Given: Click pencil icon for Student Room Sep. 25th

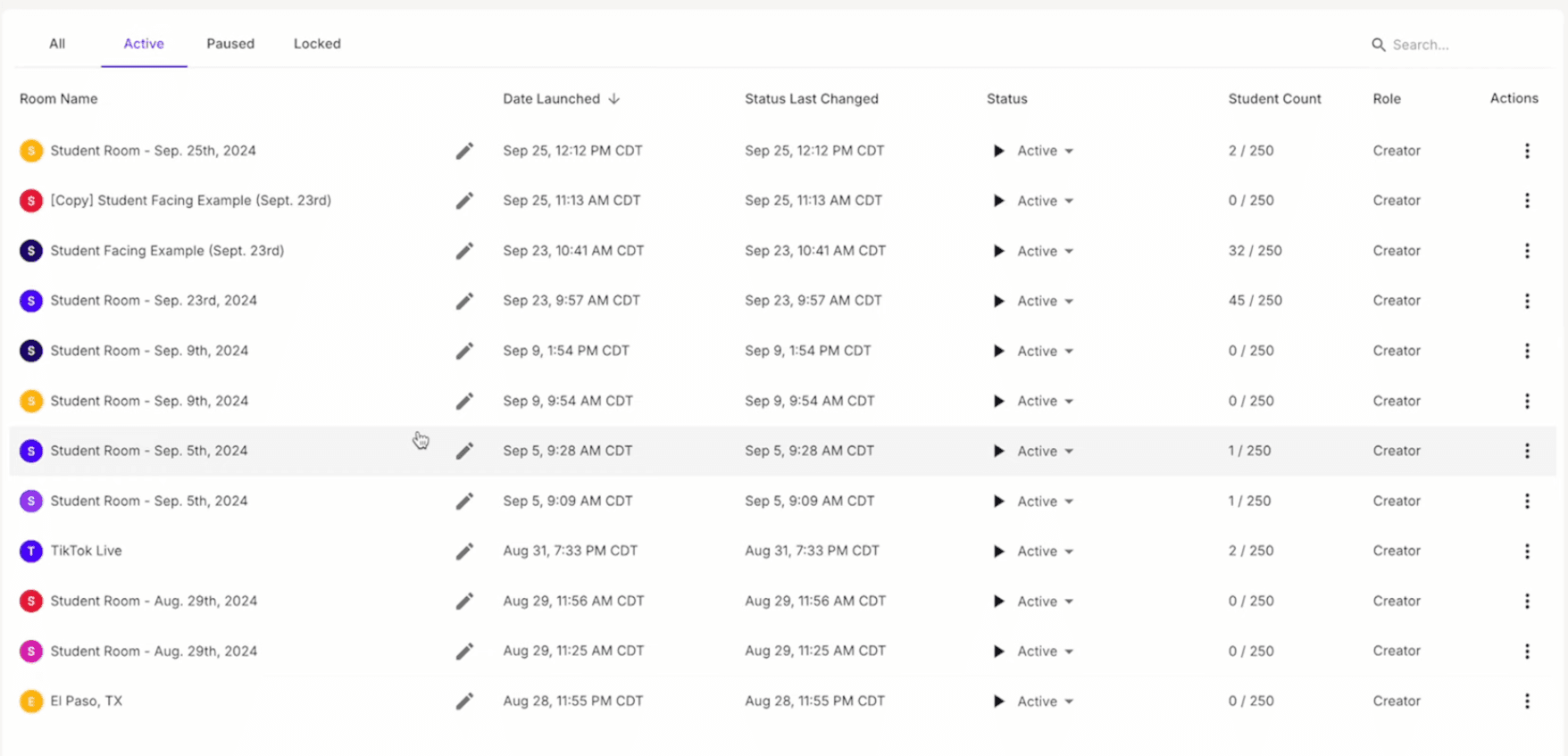Looking at the screenshot, I should 464,151.
